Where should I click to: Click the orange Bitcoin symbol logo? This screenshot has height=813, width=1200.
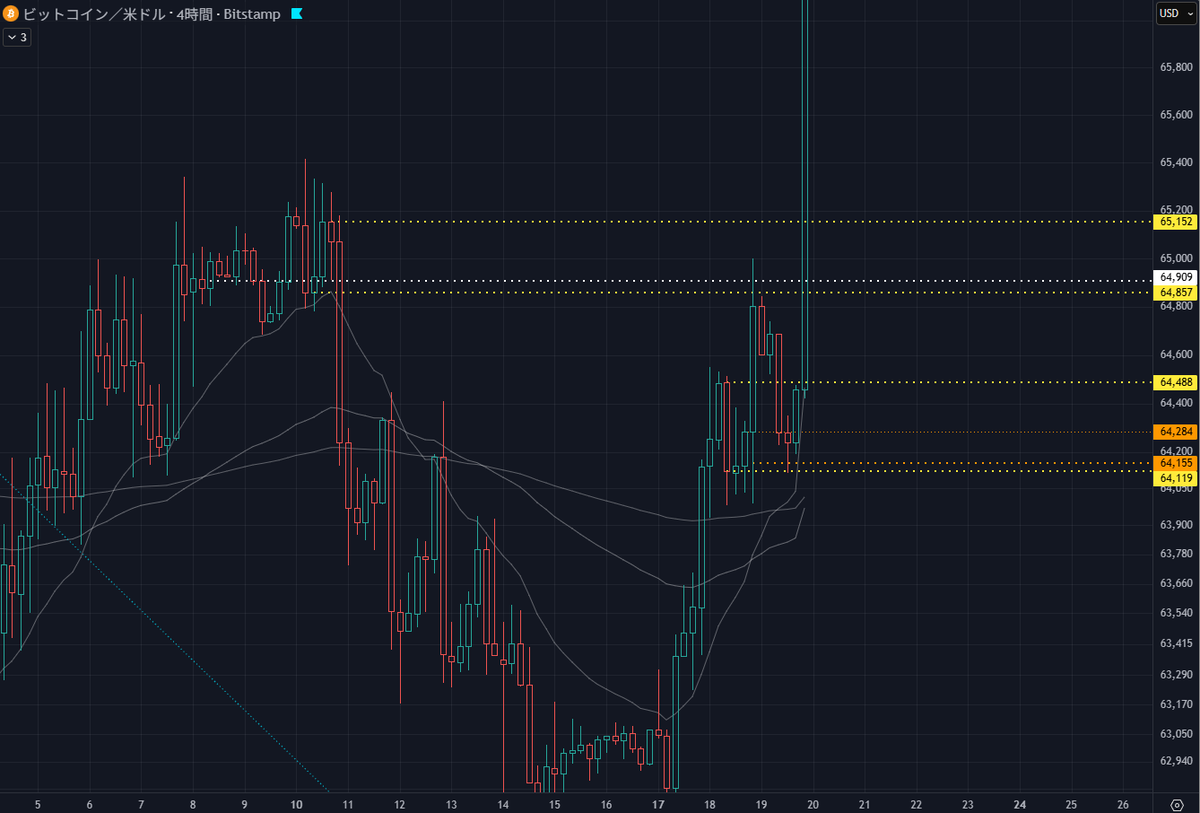click(11, 14)
